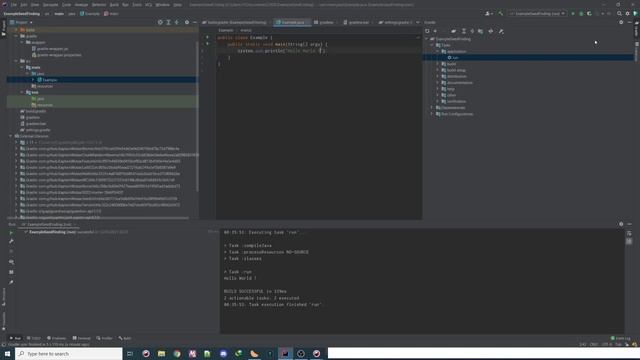Reload all Gradle projects in Gradle panel
640x360 pixels.
click(x=427, y=31)
